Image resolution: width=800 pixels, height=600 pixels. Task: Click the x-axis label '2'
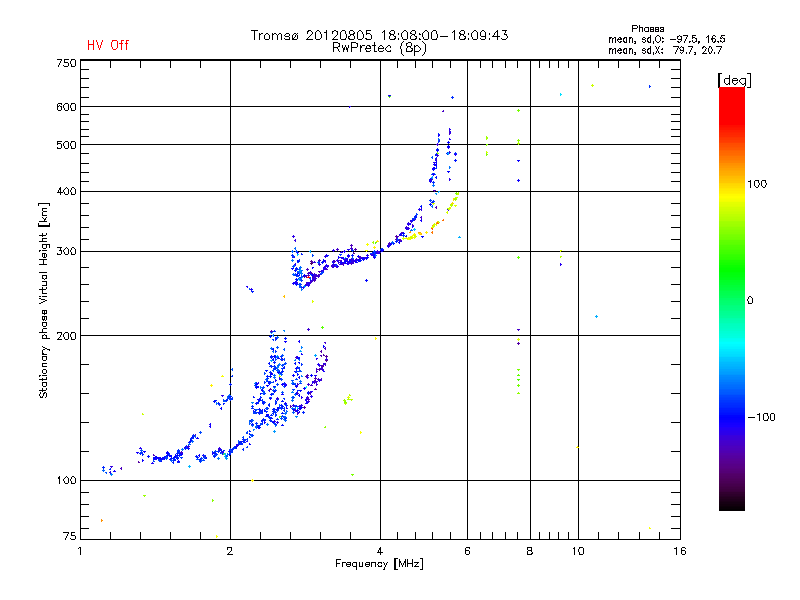tap(230, 551)
